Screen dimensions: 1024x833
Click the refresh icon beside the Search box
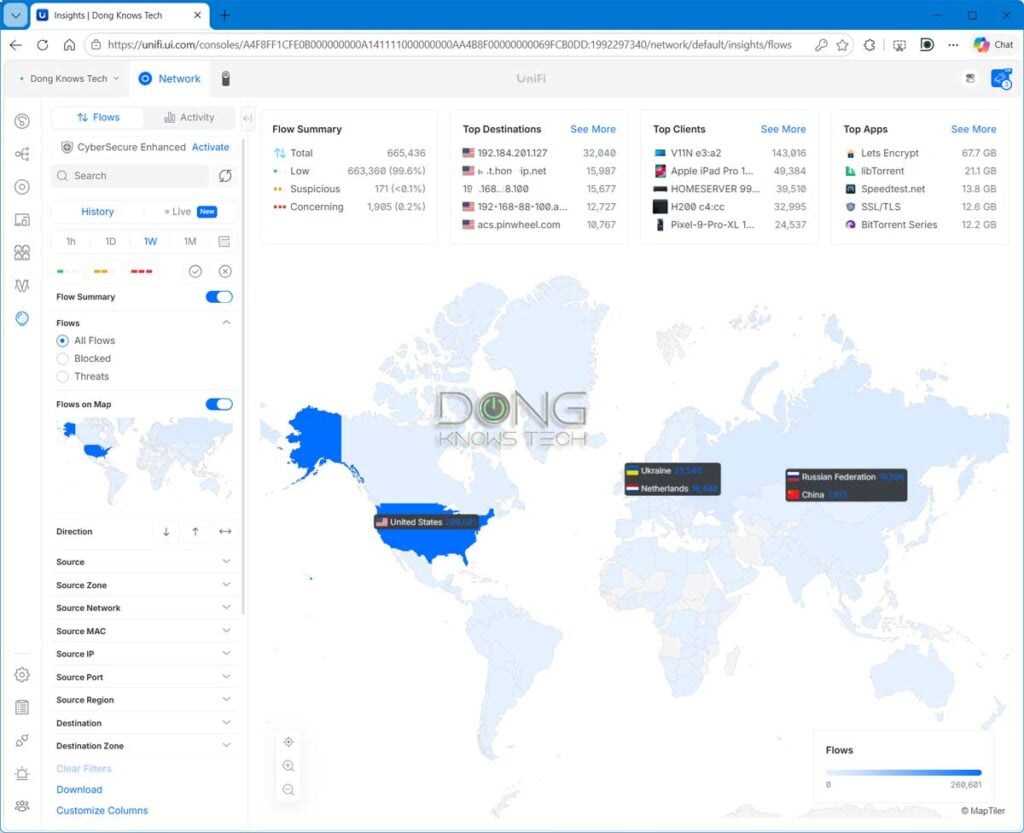[225, 176]
